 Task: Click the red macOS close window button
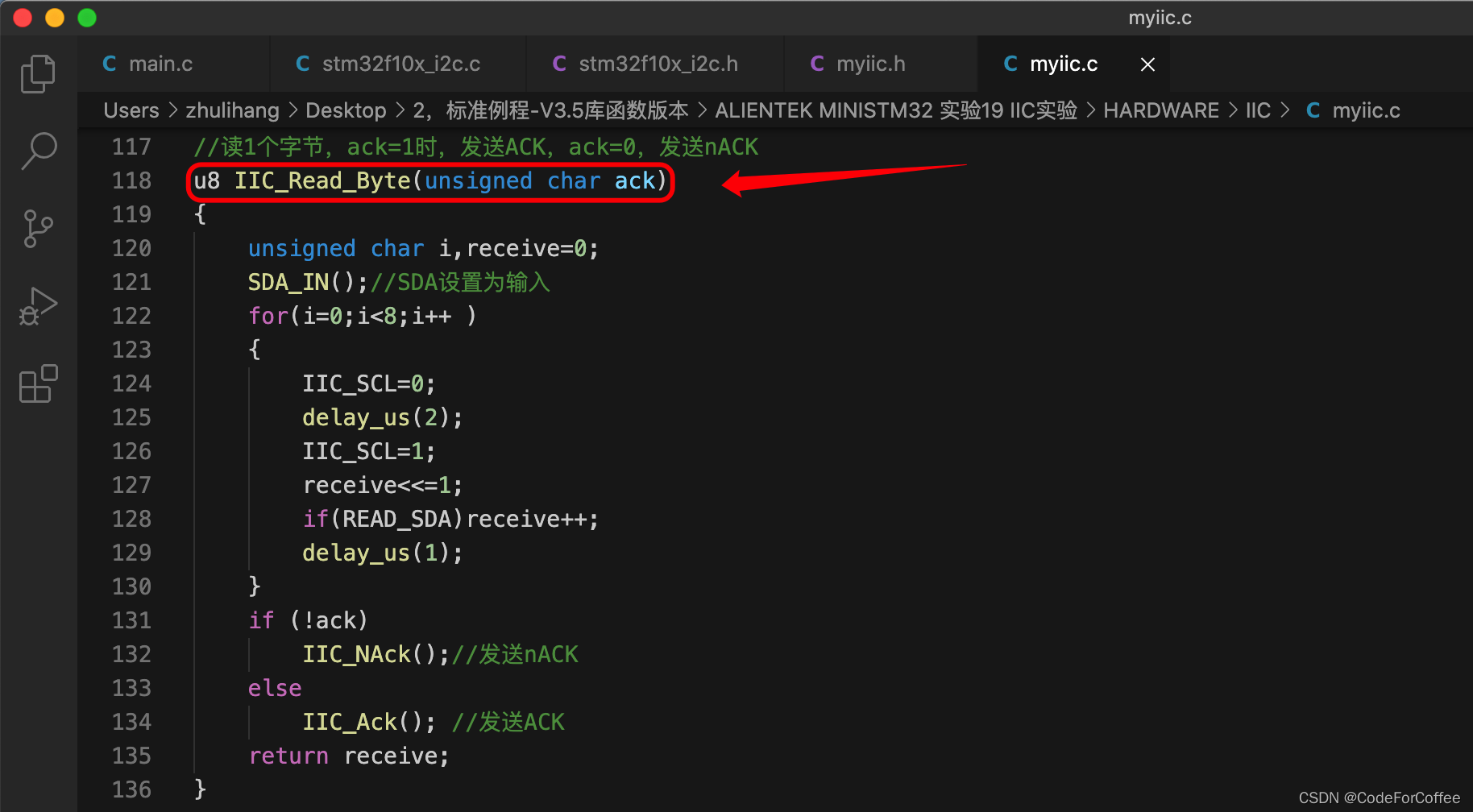[x=23, y=18]
